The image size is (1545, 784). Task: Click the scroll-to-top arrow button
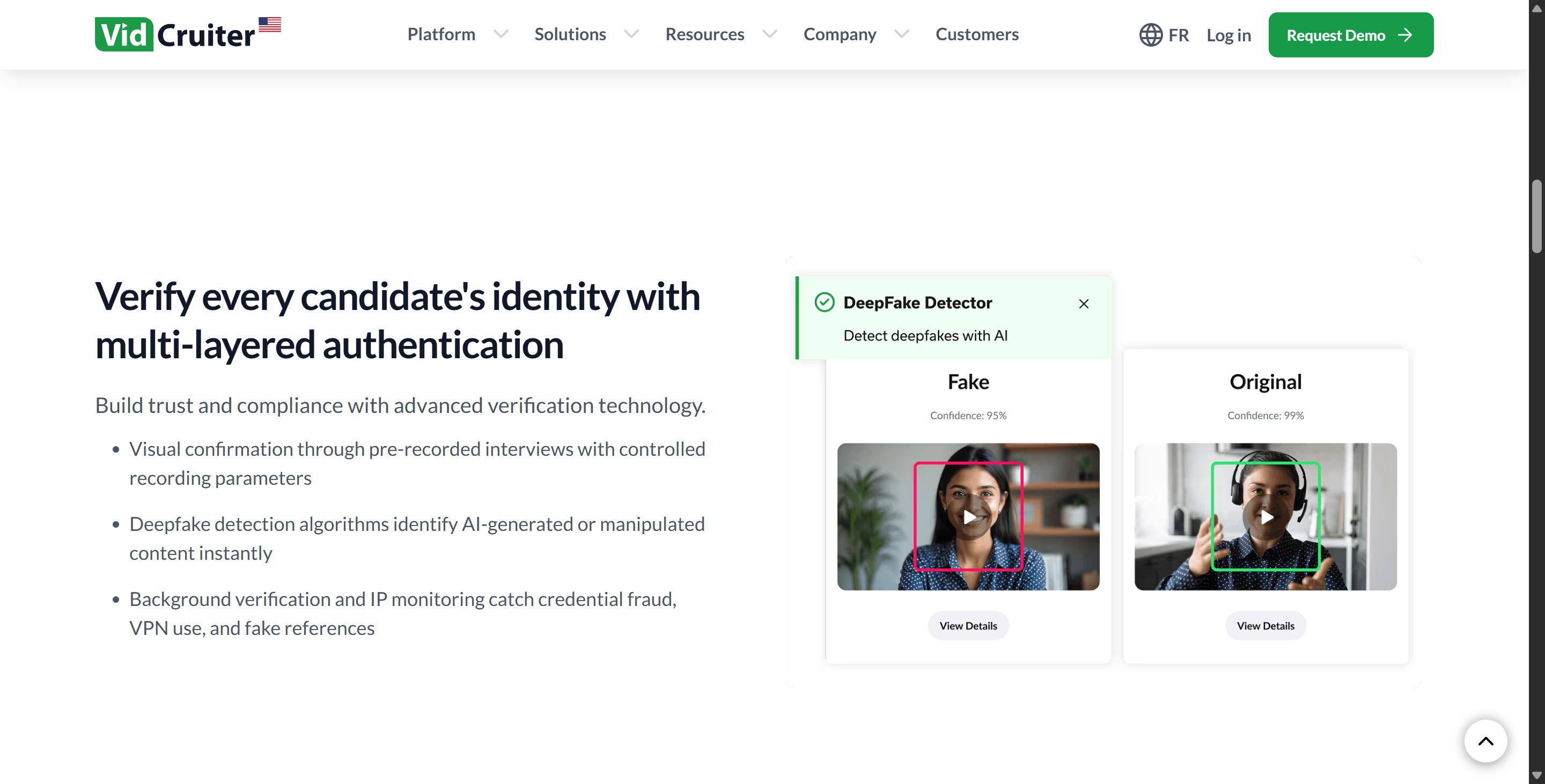(1485, 741)
